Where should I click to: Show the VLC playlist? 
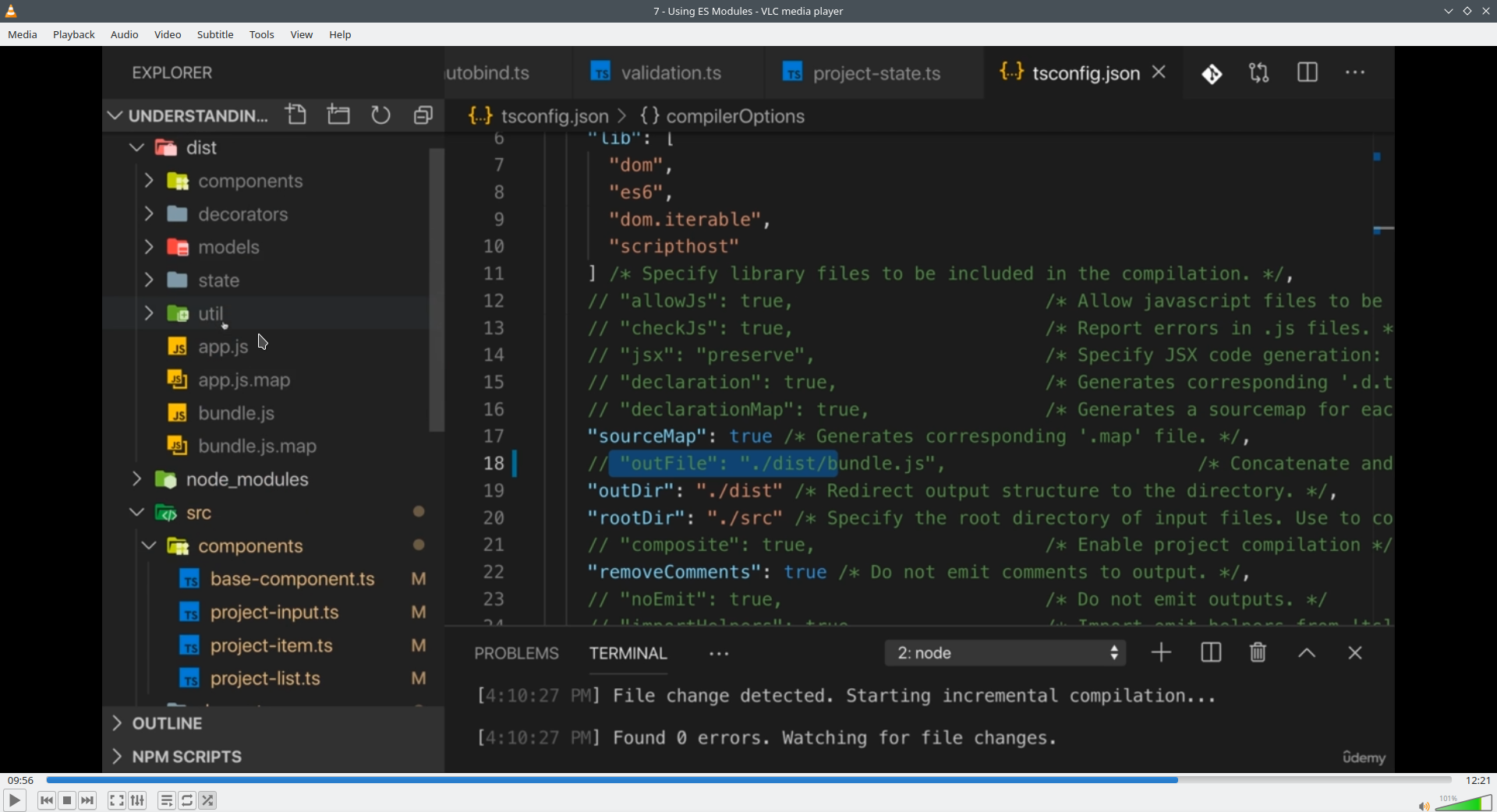pos(167,800)
